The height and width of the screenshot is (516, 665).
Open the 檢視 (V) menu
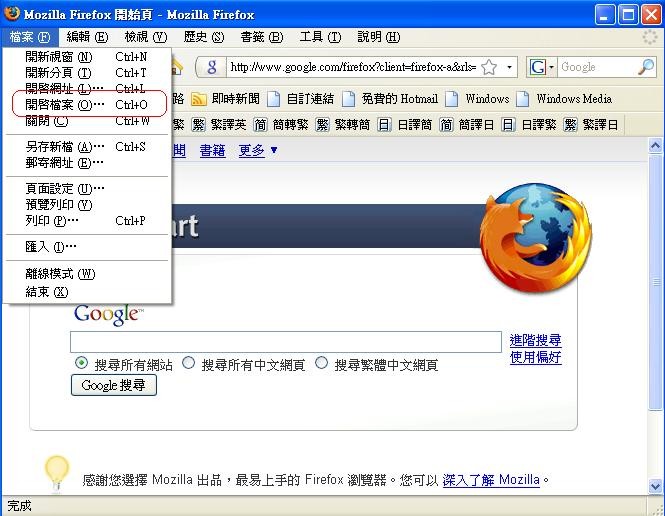[x=145, y=37]
